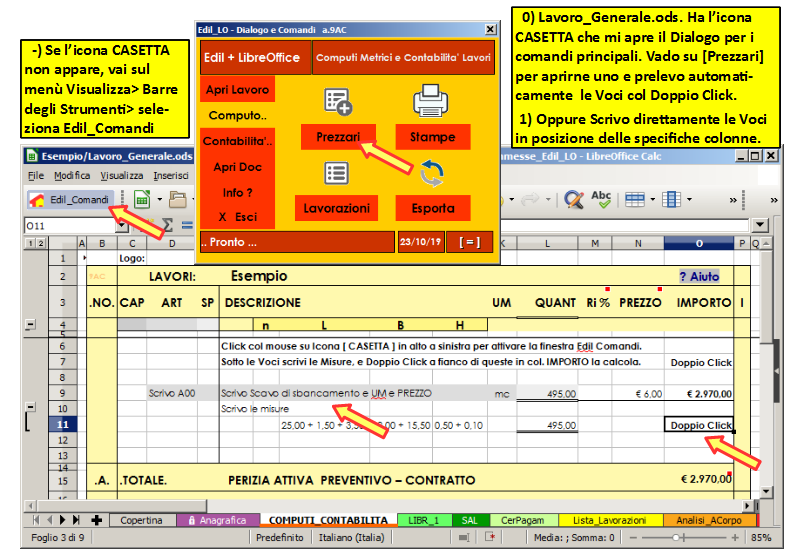Click the list icon above Lavorazioni
Image resolution: width=794 pixels, height=559 pixels.
(336, 173)
